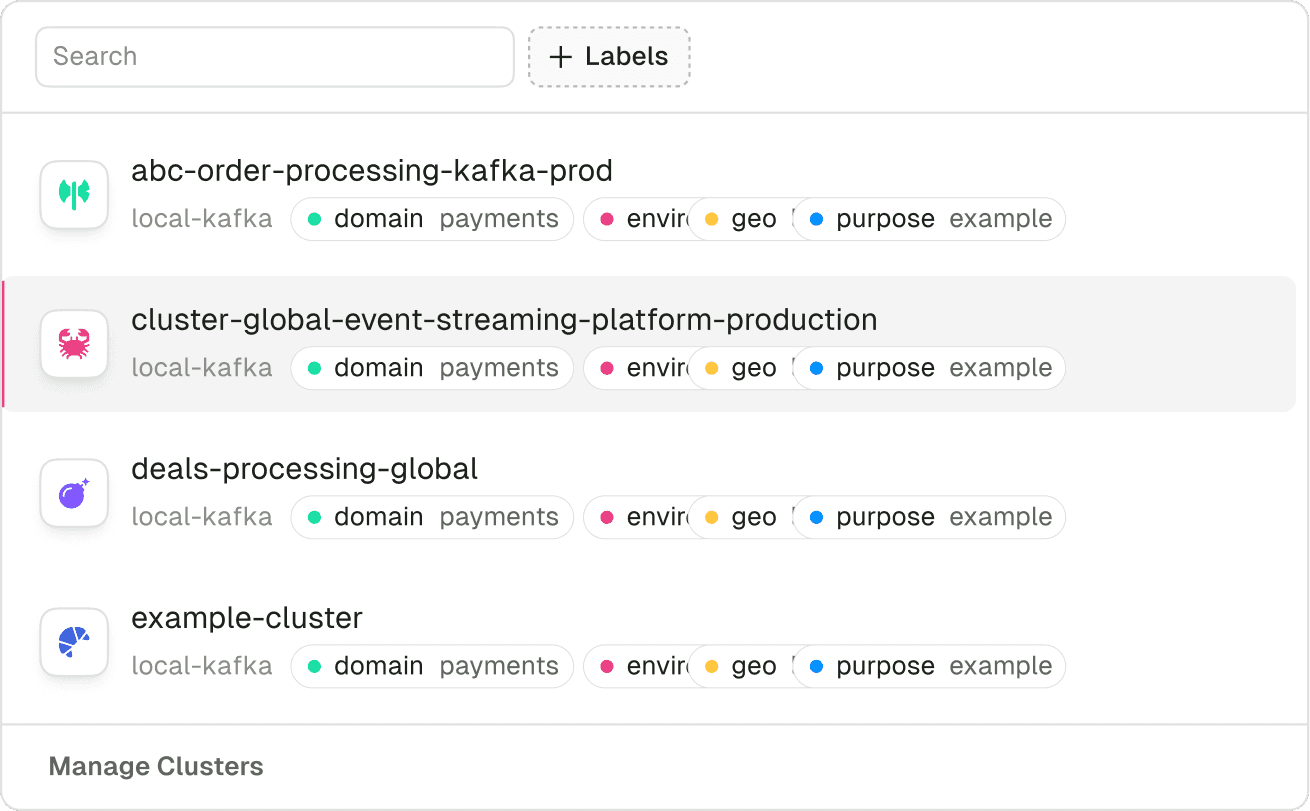The image size is (1310, 811).
Task: Click the purple bomb icon for deals-processing-global
Action: (x=74, y=492)
